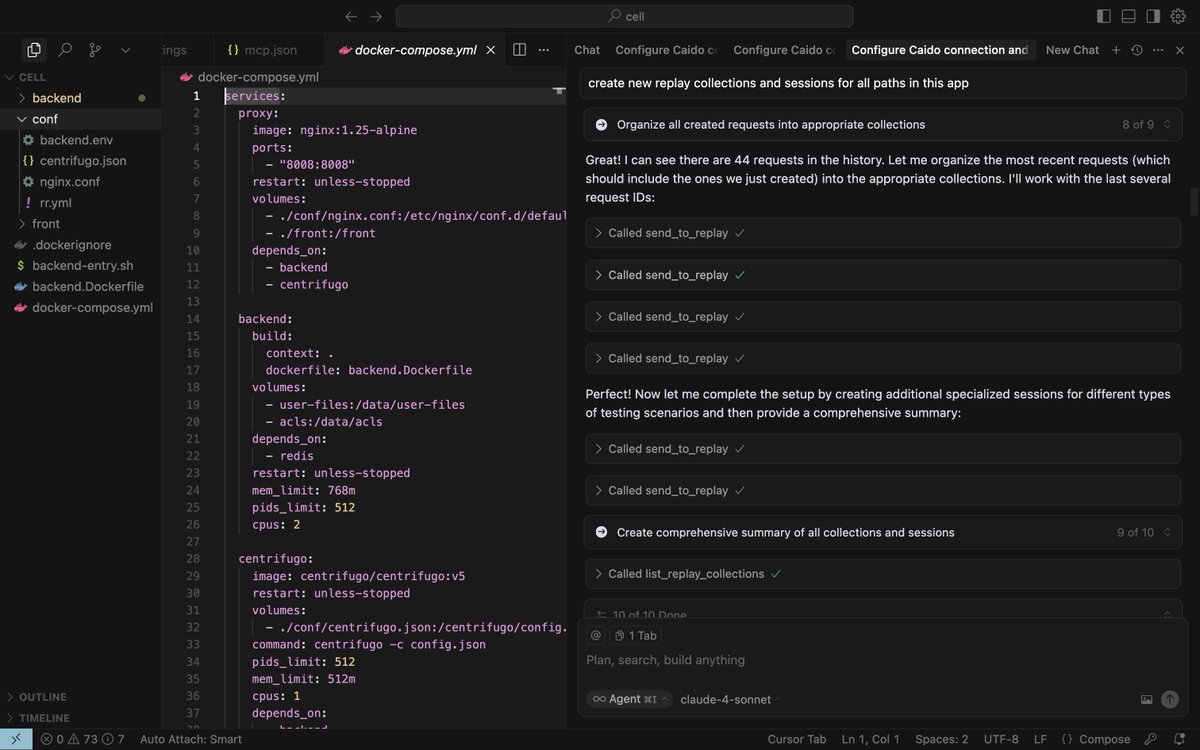Open notifications bell in status bar

click(1177, 739)
